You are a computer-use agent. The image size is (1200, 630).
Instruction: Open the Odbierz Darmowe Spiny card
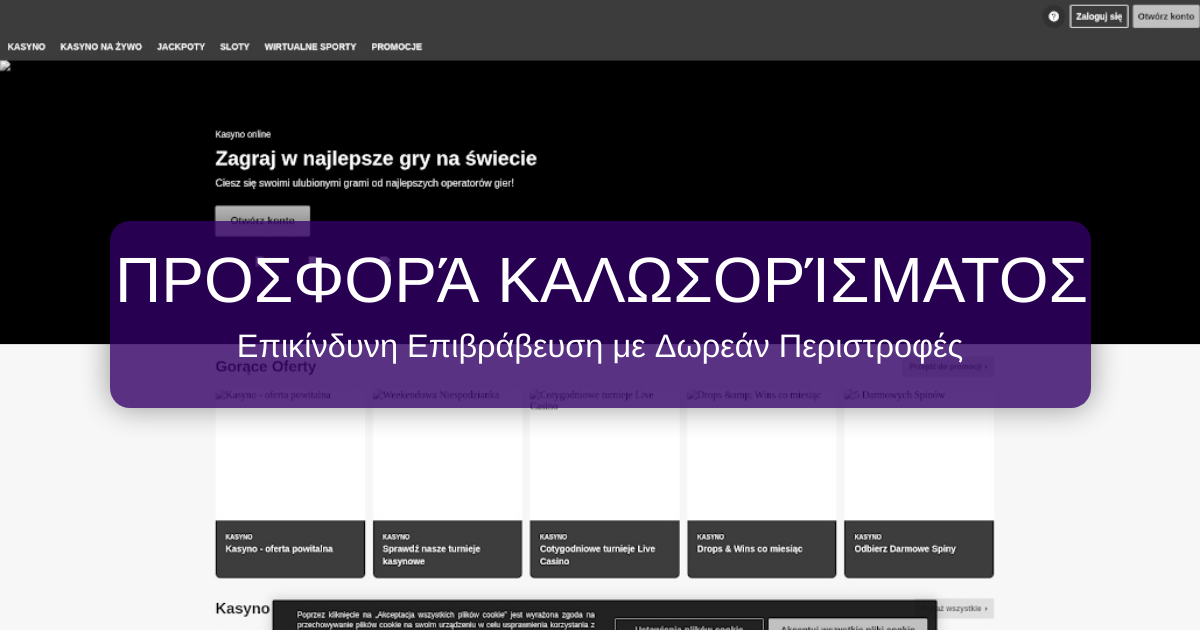pyautogui.click(x=919, y=483)
